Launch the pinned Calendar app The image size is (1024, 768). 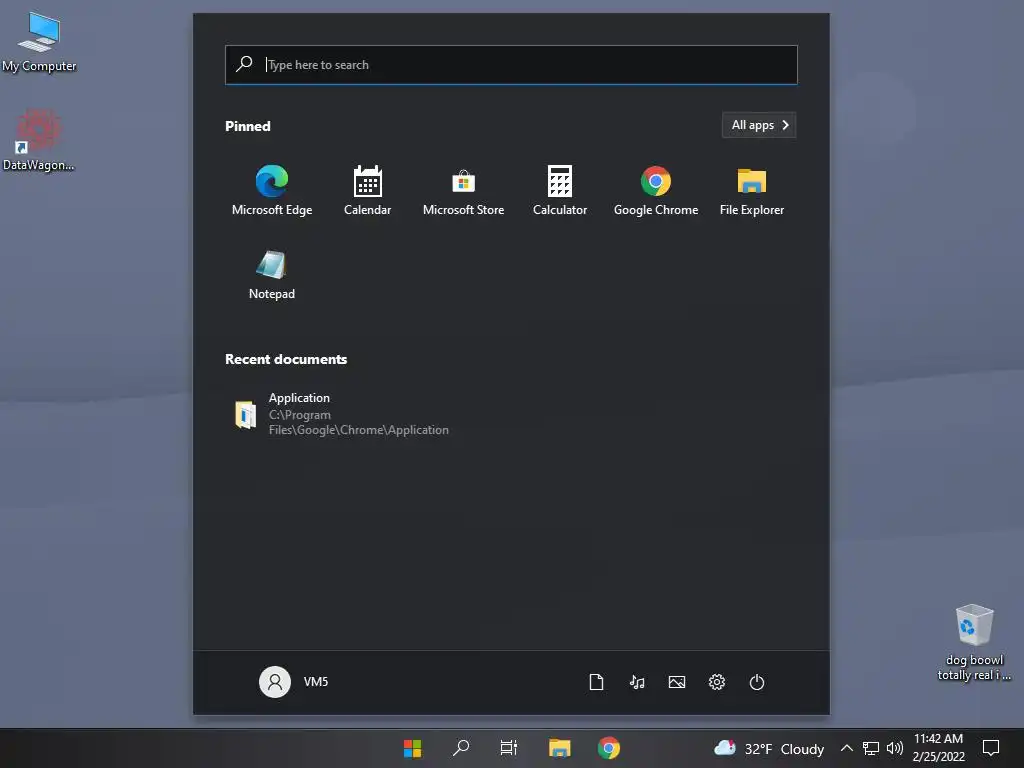click(368, 190)
